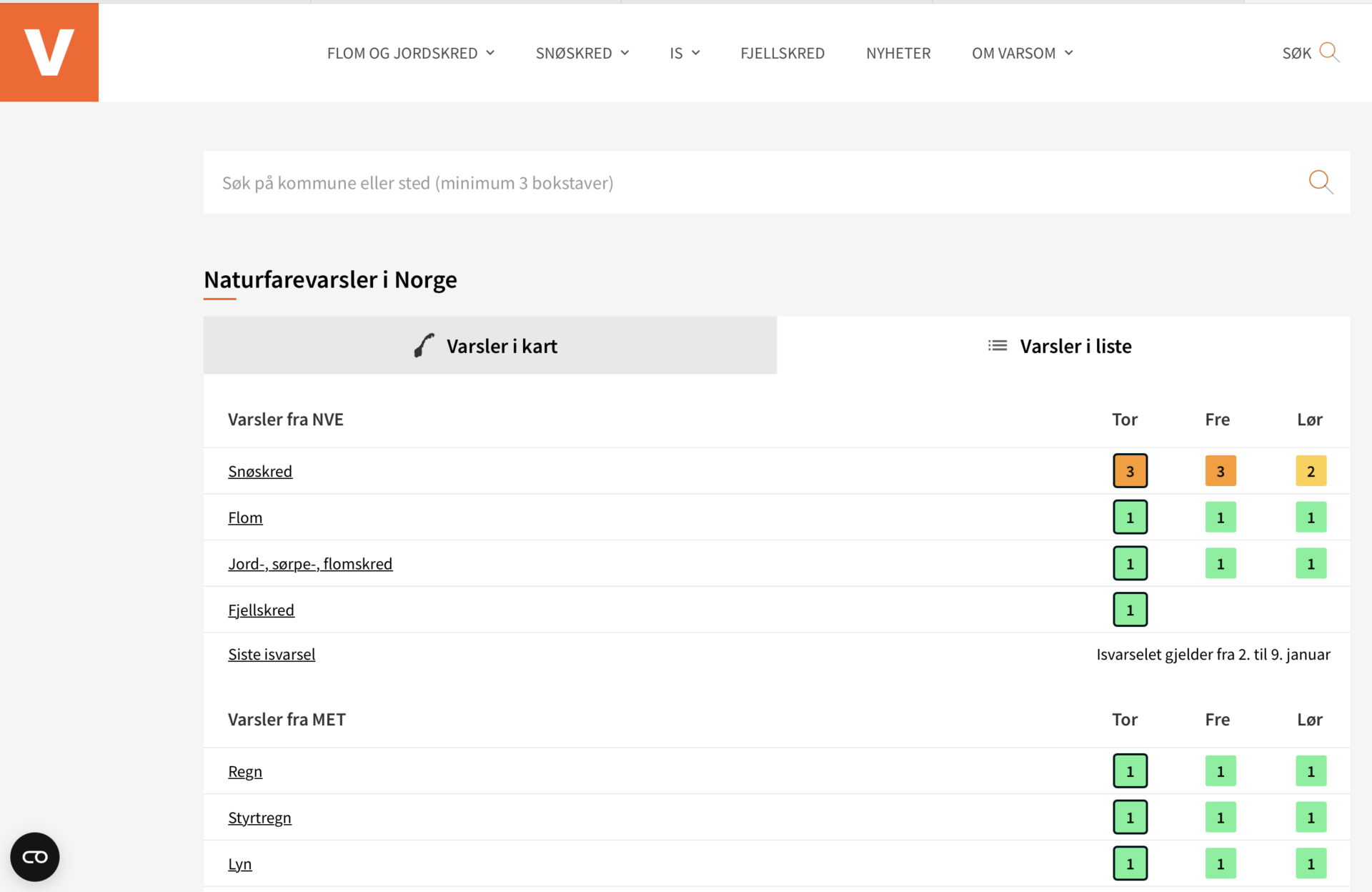Viewport: 1372px width, 892px height.
Task: Go to the Fjellskred page
Action: [x=782, y=54]
